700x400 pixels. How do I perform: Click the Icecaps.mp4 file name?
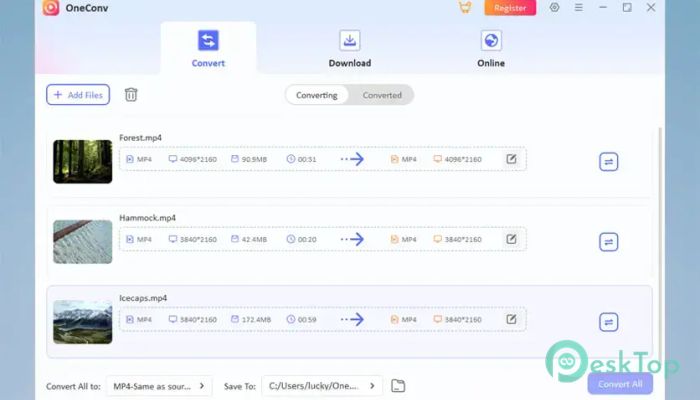click(143, 298)
